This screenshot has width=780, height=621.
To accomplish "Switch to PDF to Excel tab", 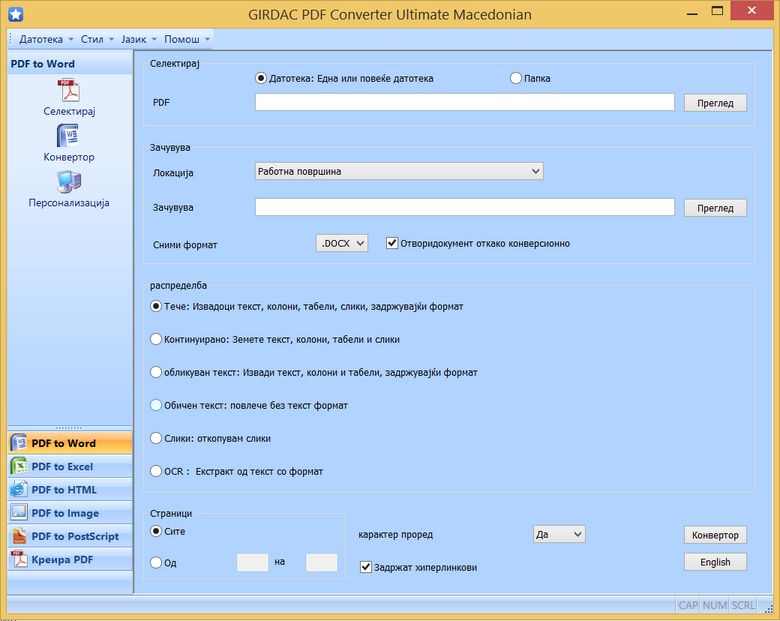I will 70,467.
